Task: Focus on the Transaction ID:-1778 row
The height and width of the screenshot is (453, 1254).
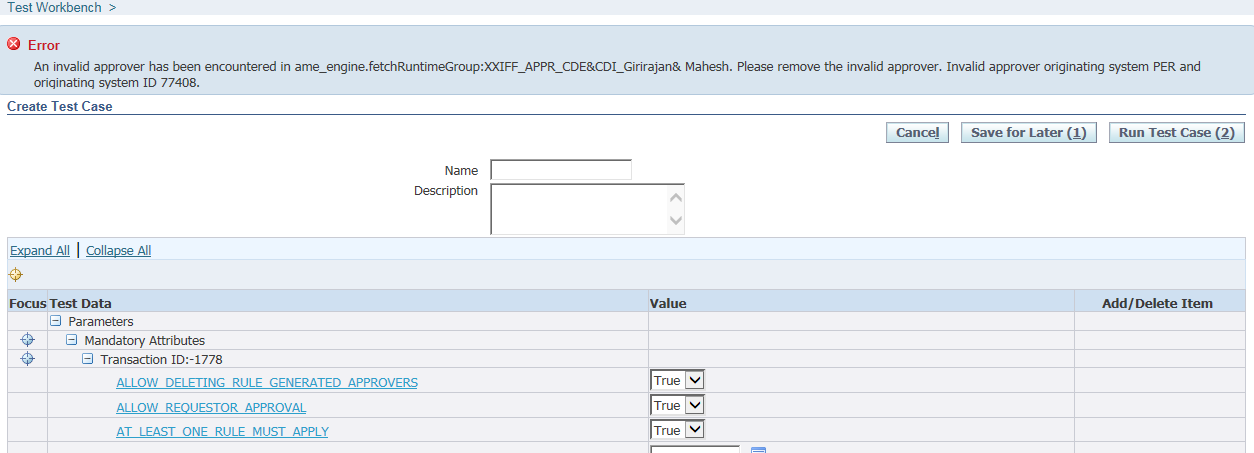Action: click(27, 358)
